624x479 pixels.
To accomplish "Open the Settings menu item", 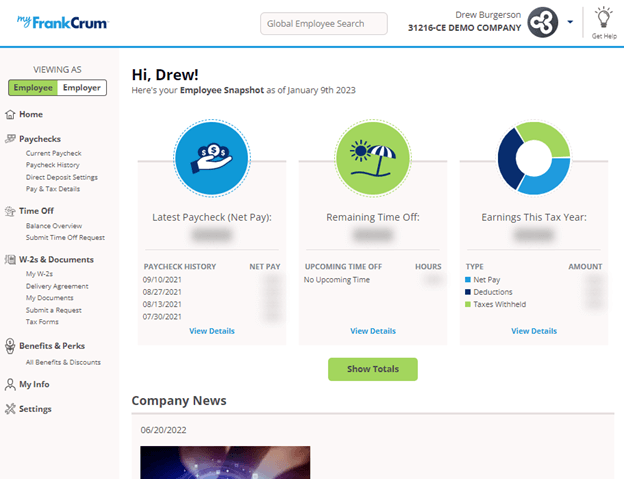I will pos(35,409).
